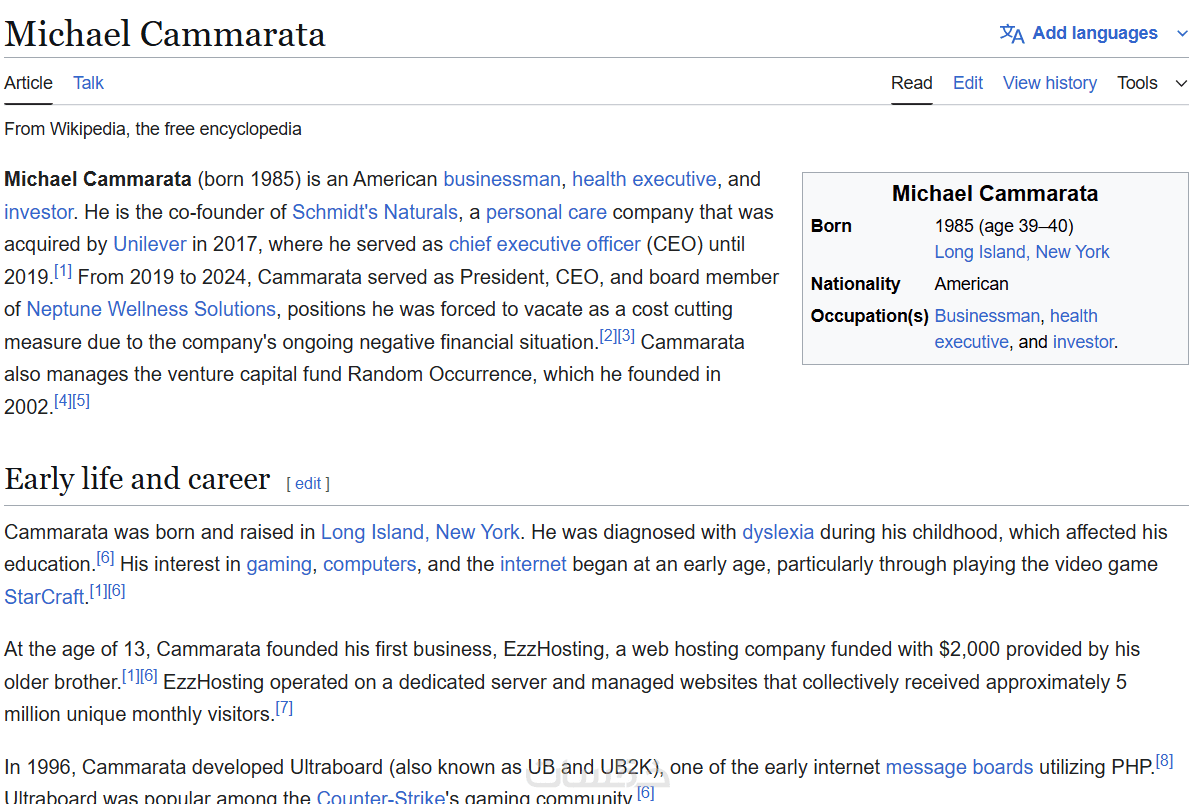Select the infobox title Michael Cammarata
Image resolution: width=1196 pixels, height=804 pixels.
pos(995,194)
